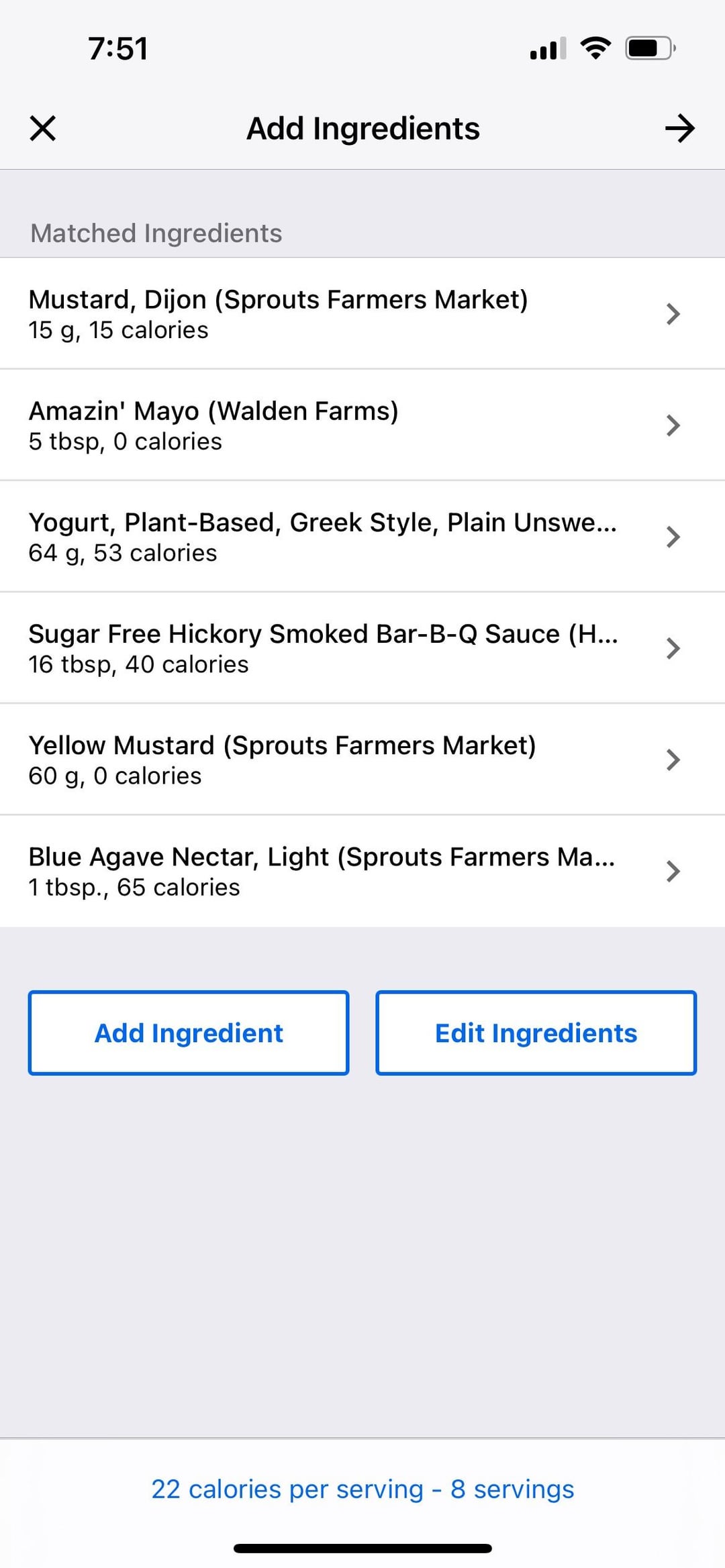Tap the cellular signal bars icon
This screenshot has height=1568, width=725.
coord(548,49)
